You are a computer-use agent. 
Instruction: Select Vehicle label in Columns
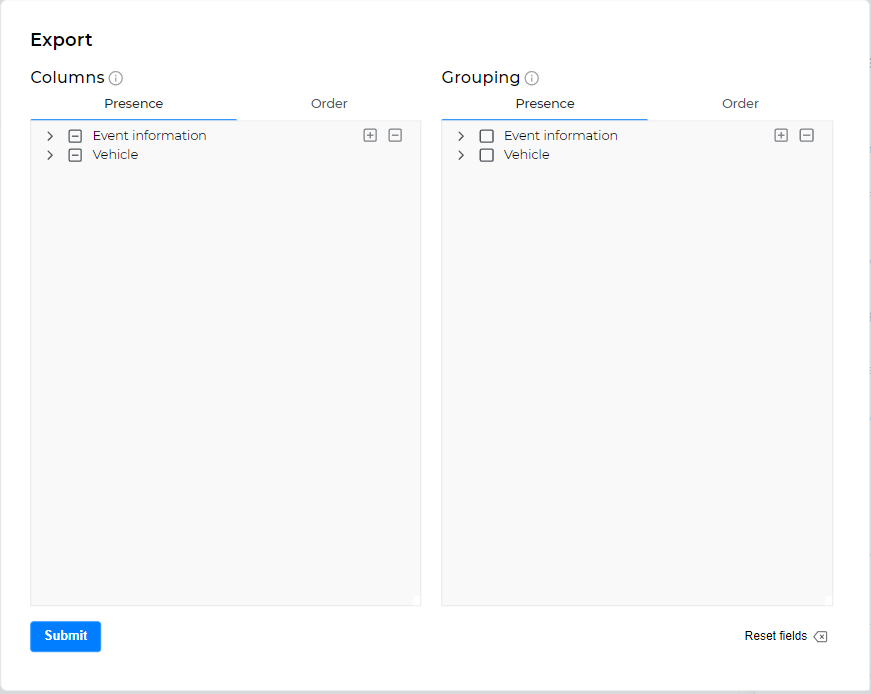[116, 154]
